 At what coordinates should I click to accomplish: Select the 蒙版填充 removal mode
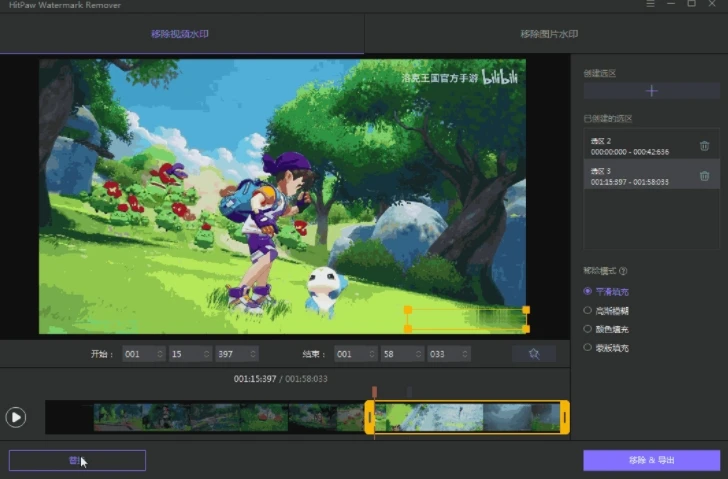click(x=606, y=348)
